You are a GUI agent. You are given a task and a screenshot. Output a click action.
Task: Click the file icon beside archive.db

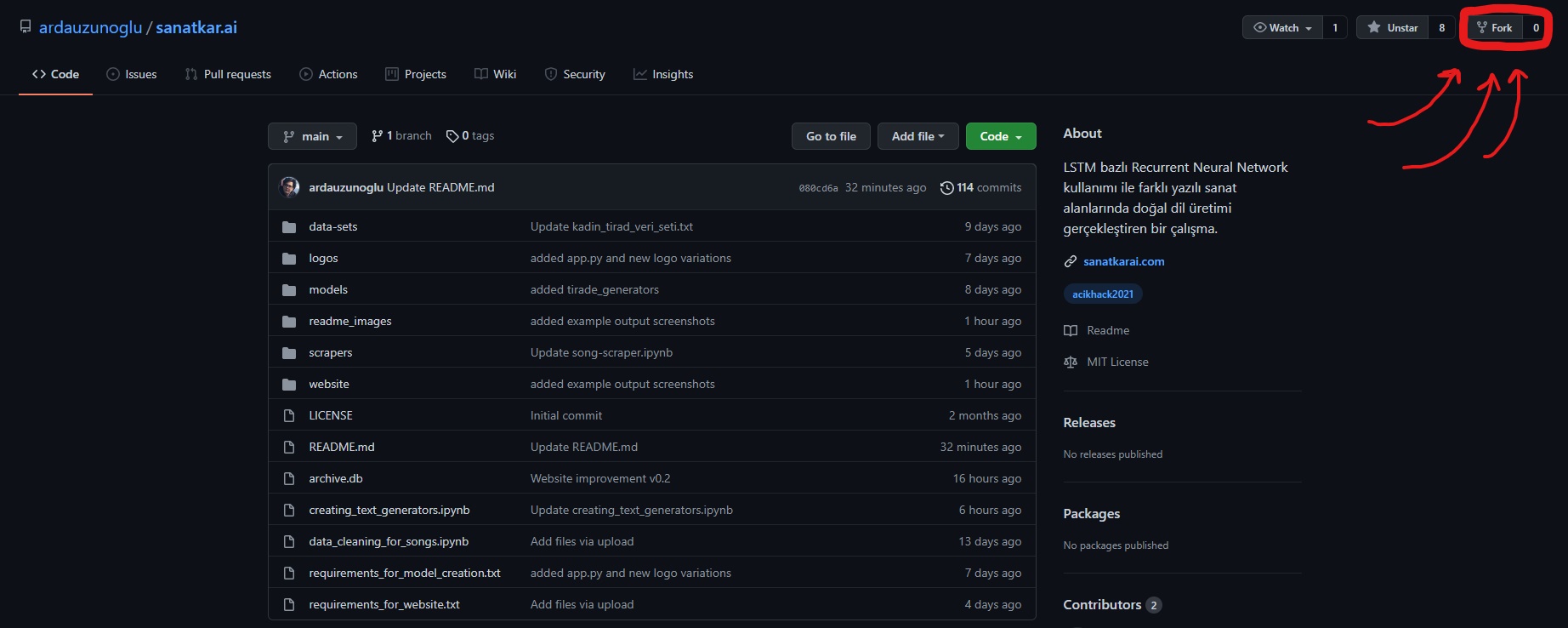click(x=289, y=478)
